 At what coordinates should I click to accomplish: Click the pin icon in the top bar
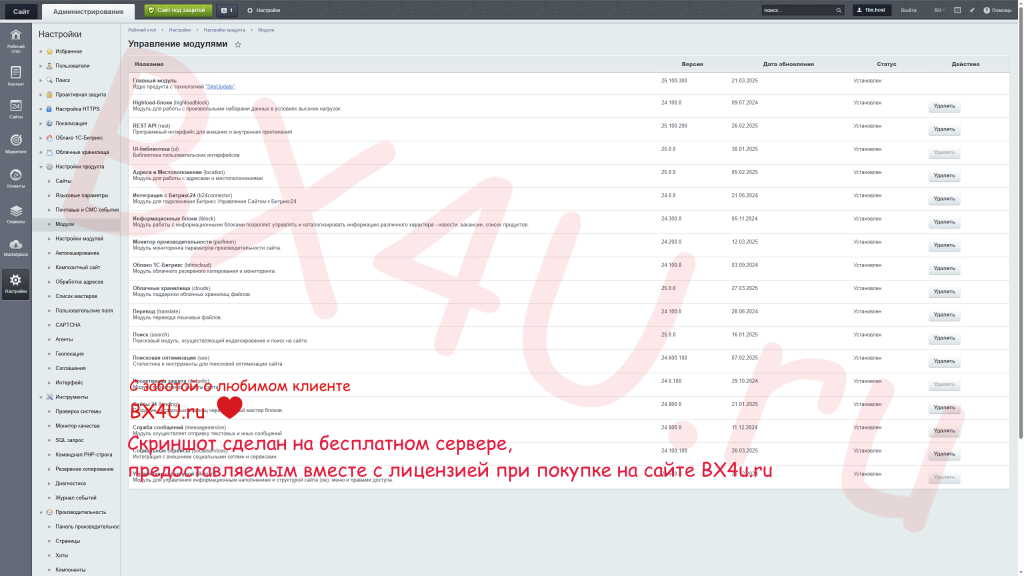[x=972, y=10]
